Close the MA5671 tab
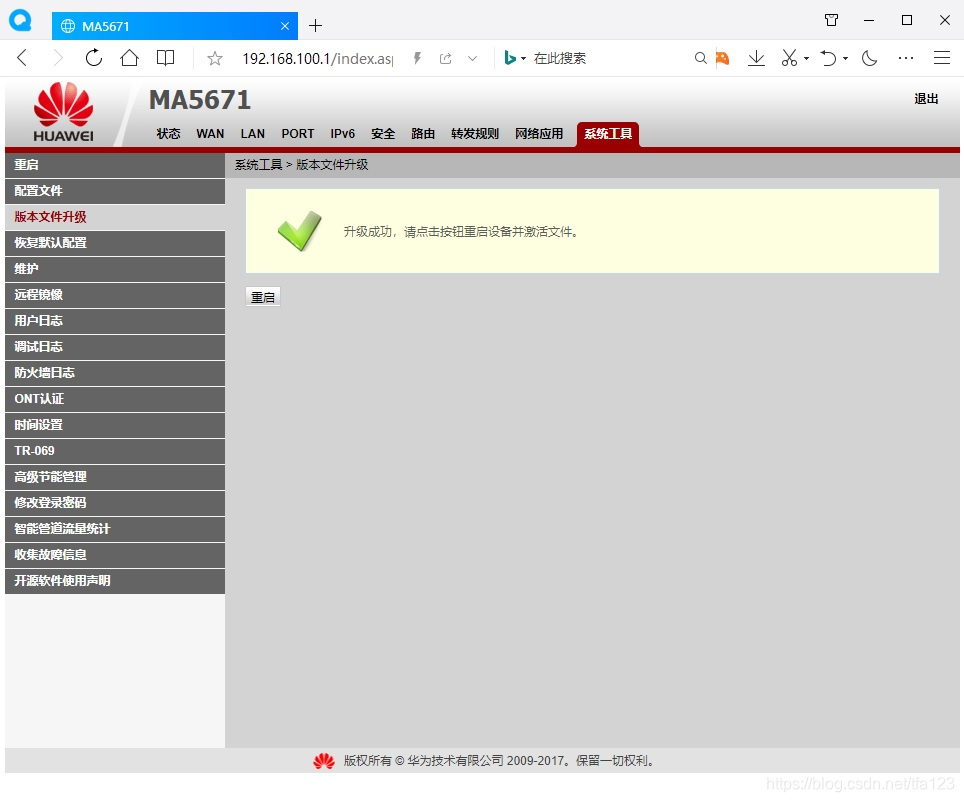This screenshot has height=802, width=964. click(x=285, y=26)
